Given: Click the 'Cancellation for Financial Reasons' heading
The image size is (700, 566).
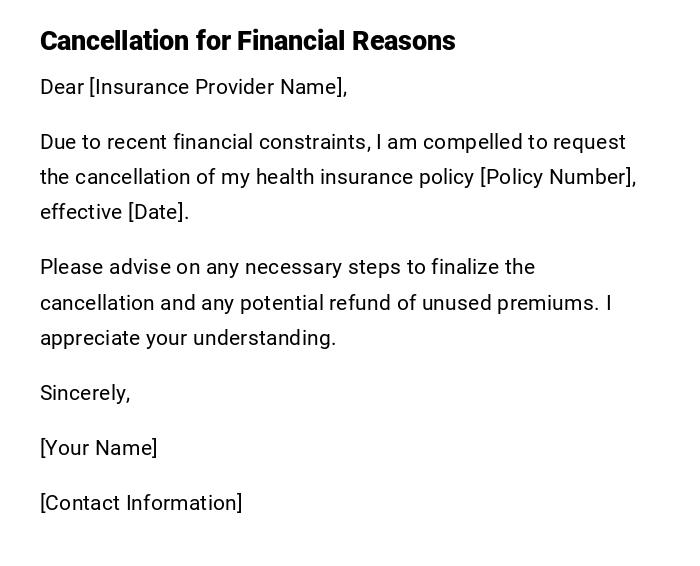Looking at the screenshot, I should coord(247,41).
